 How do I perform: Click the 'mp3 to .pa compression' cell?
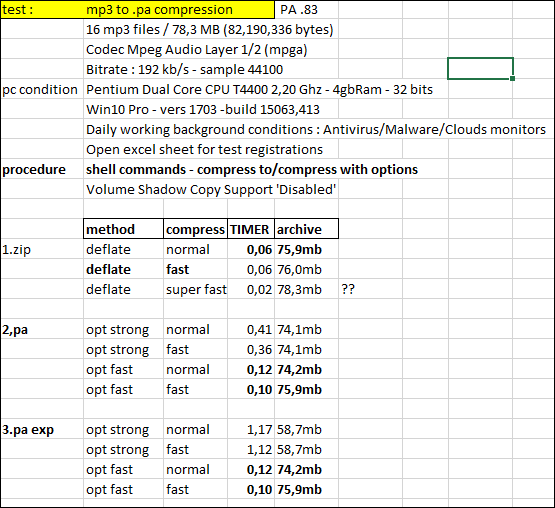pos(179,10)
